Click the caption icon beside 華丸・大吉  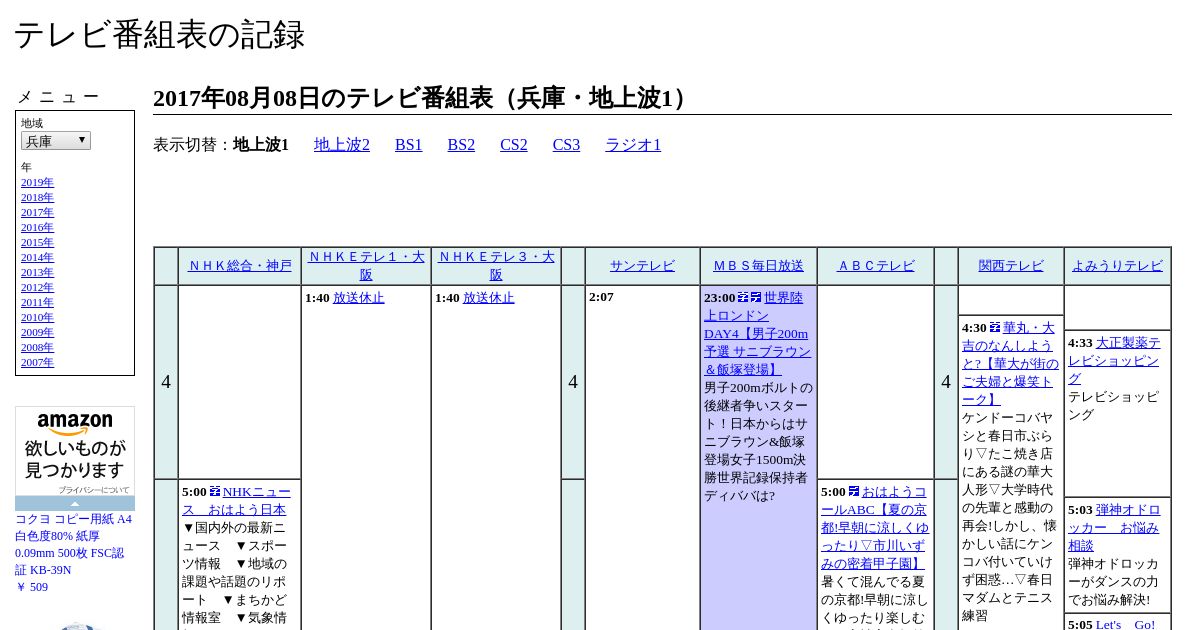click(x=995, y=328)
